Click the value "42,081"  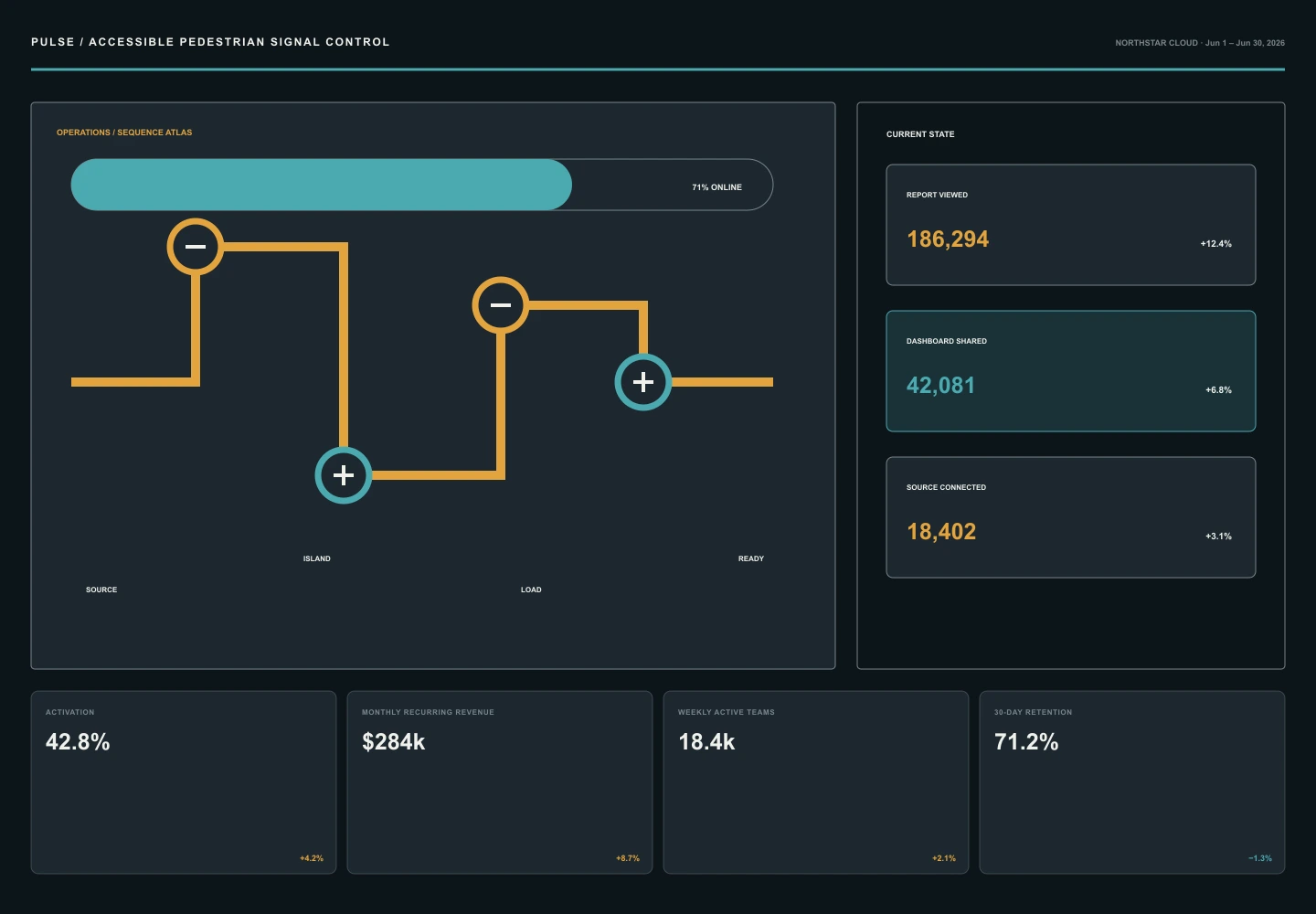click(x=941, y=386)
